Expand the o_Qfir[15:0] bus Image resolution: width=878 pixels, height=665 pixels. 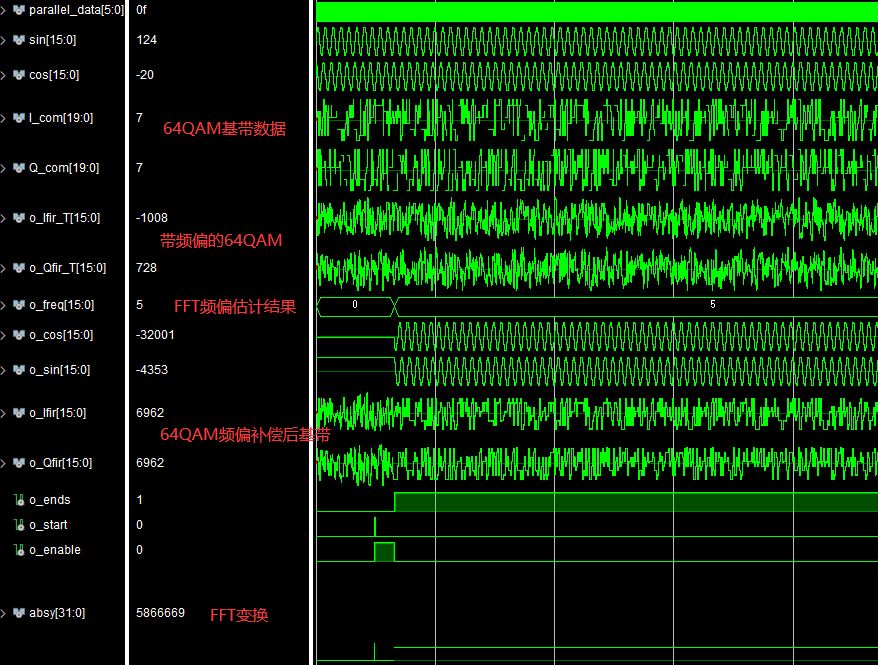pyautogui.click(x=3, y=463)
